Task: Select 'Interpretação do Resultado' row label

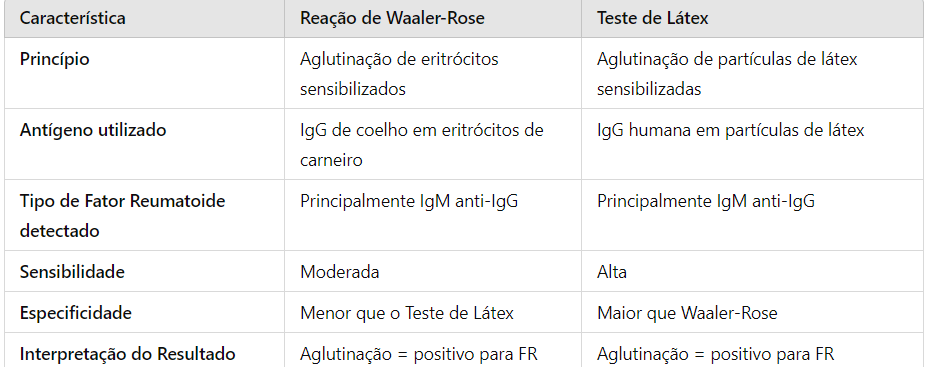Action: 127,354
